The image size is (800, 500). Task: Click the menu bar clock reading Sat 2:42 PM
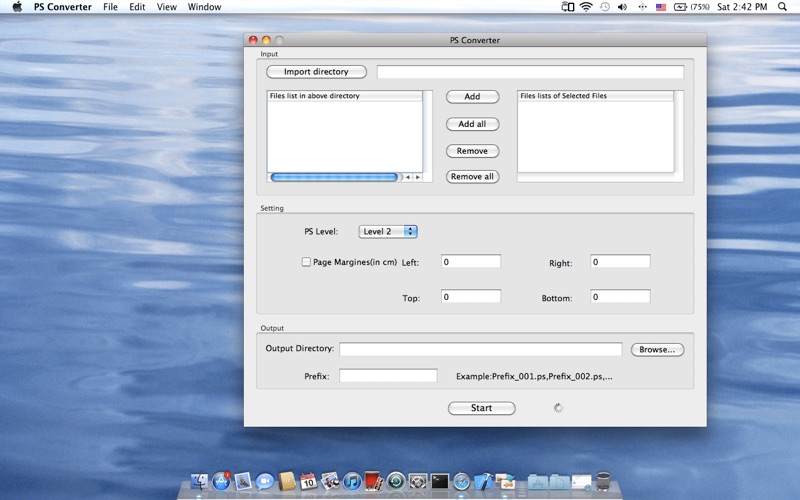[742, 7]
